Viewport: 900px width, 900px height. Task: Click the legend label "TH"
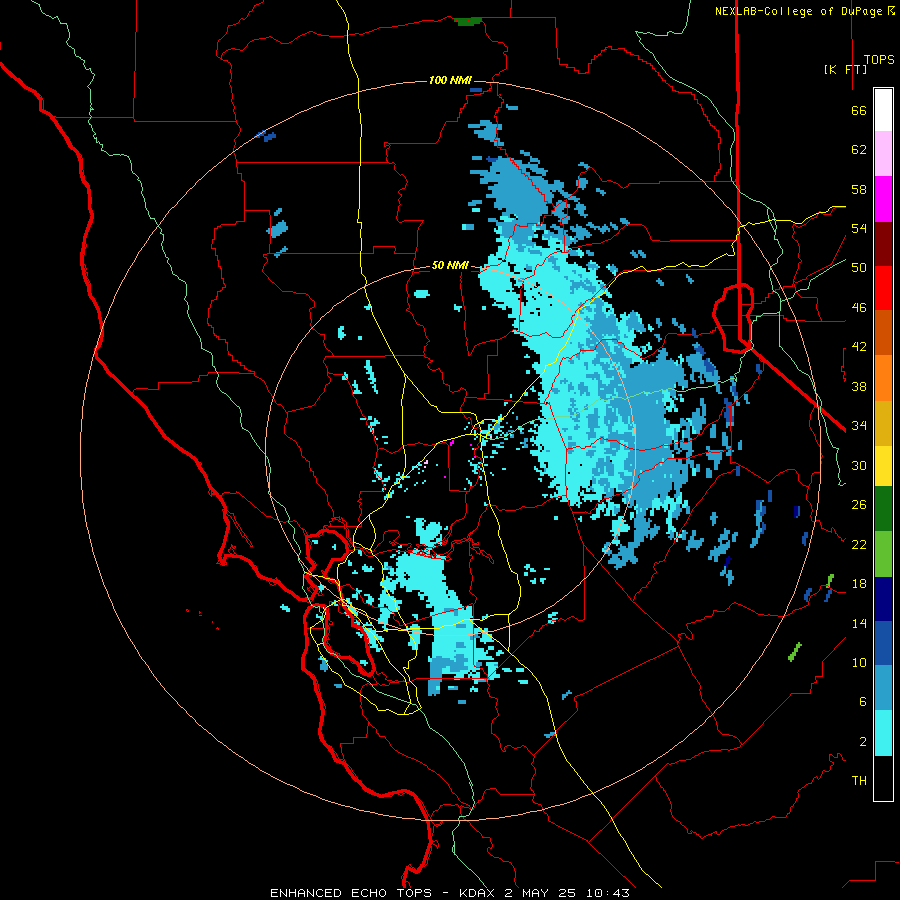859,781
